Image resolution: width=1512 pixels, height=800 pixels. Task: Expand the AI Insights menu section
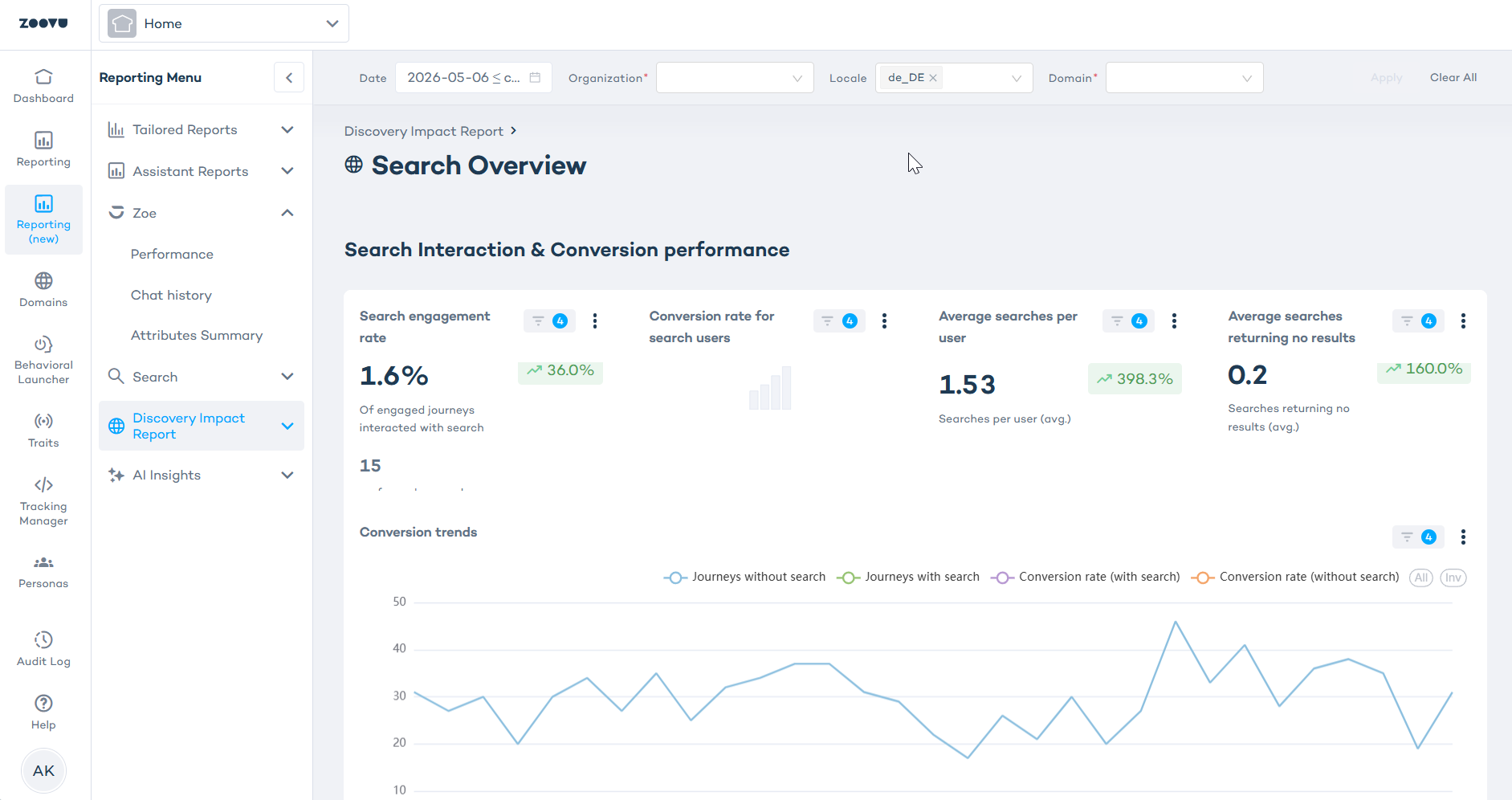pyautogui.click(x=202, y=476)
